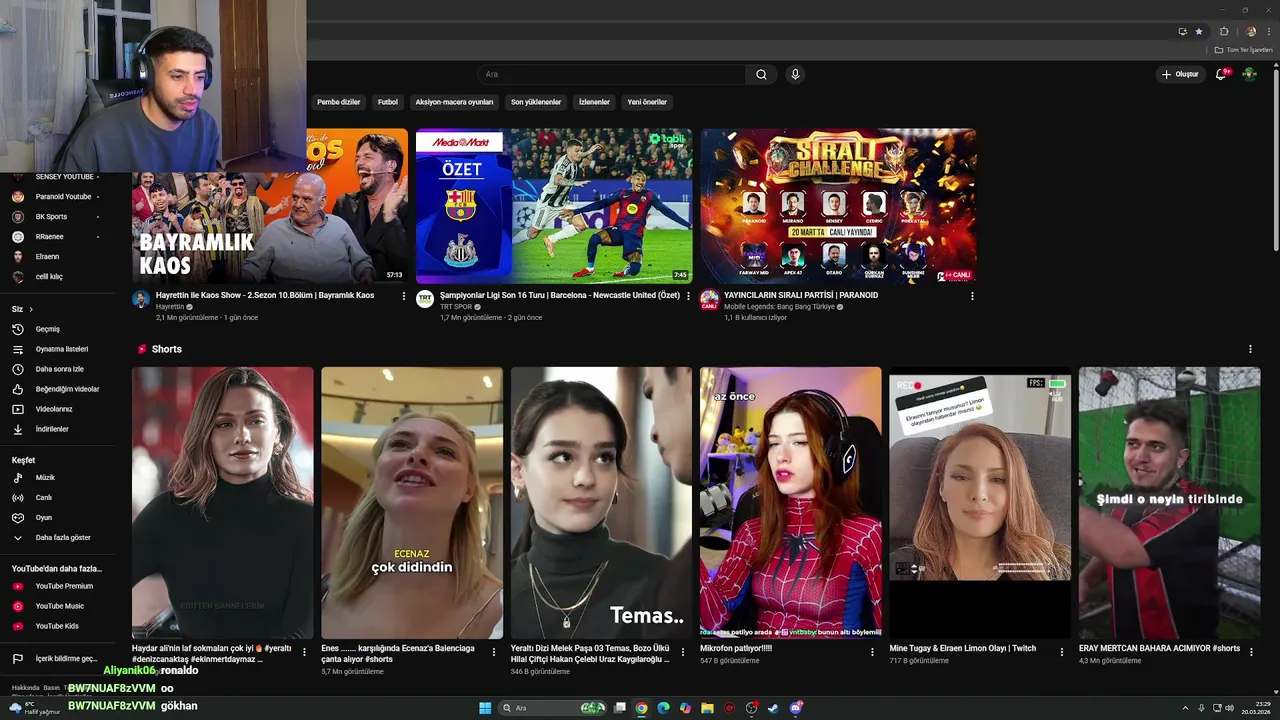Select the Aksiyon-macera oyunları chip
Image resolution: width=1280 pixels, height=720 pixels.
tap(454, 102)
